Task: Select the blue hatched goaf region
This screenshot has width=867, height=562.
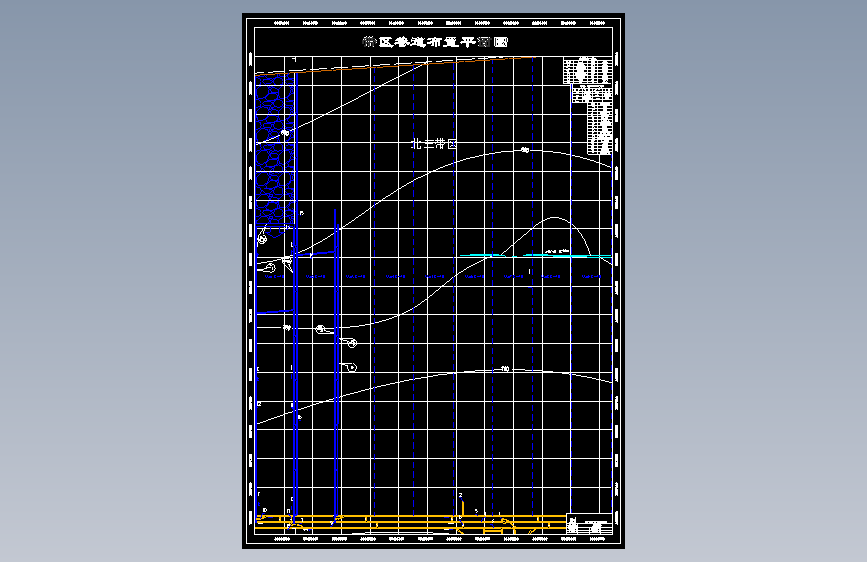Action: pos(275,149)
